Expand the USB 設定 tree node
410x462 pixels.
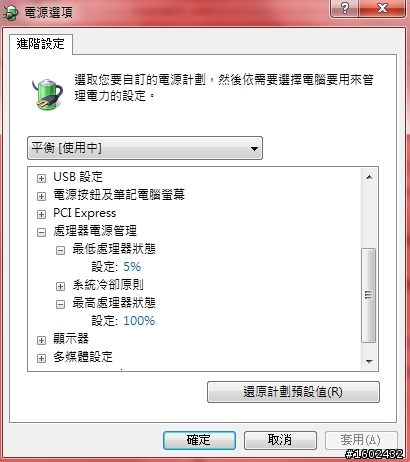41,178
